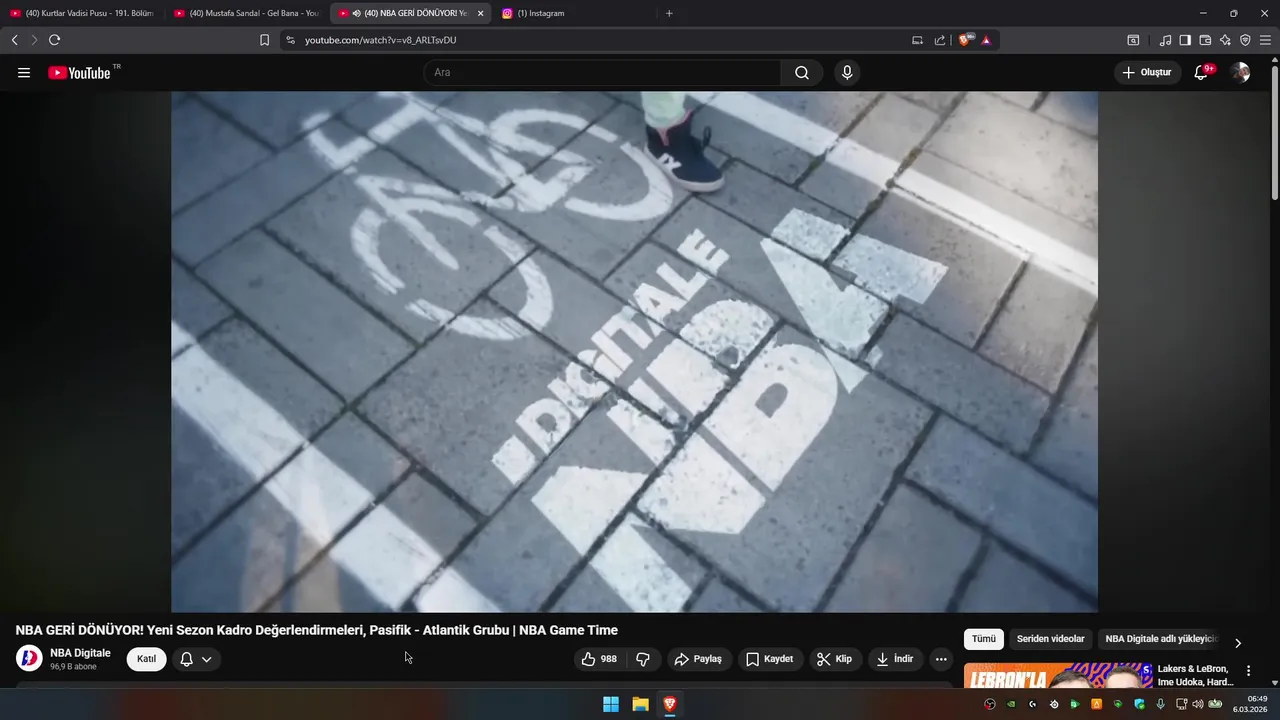The width and height of the screenshot is (1280, 720).
Task: Bookmark this page via the bookmark icon
Action: tap(264, 40)
